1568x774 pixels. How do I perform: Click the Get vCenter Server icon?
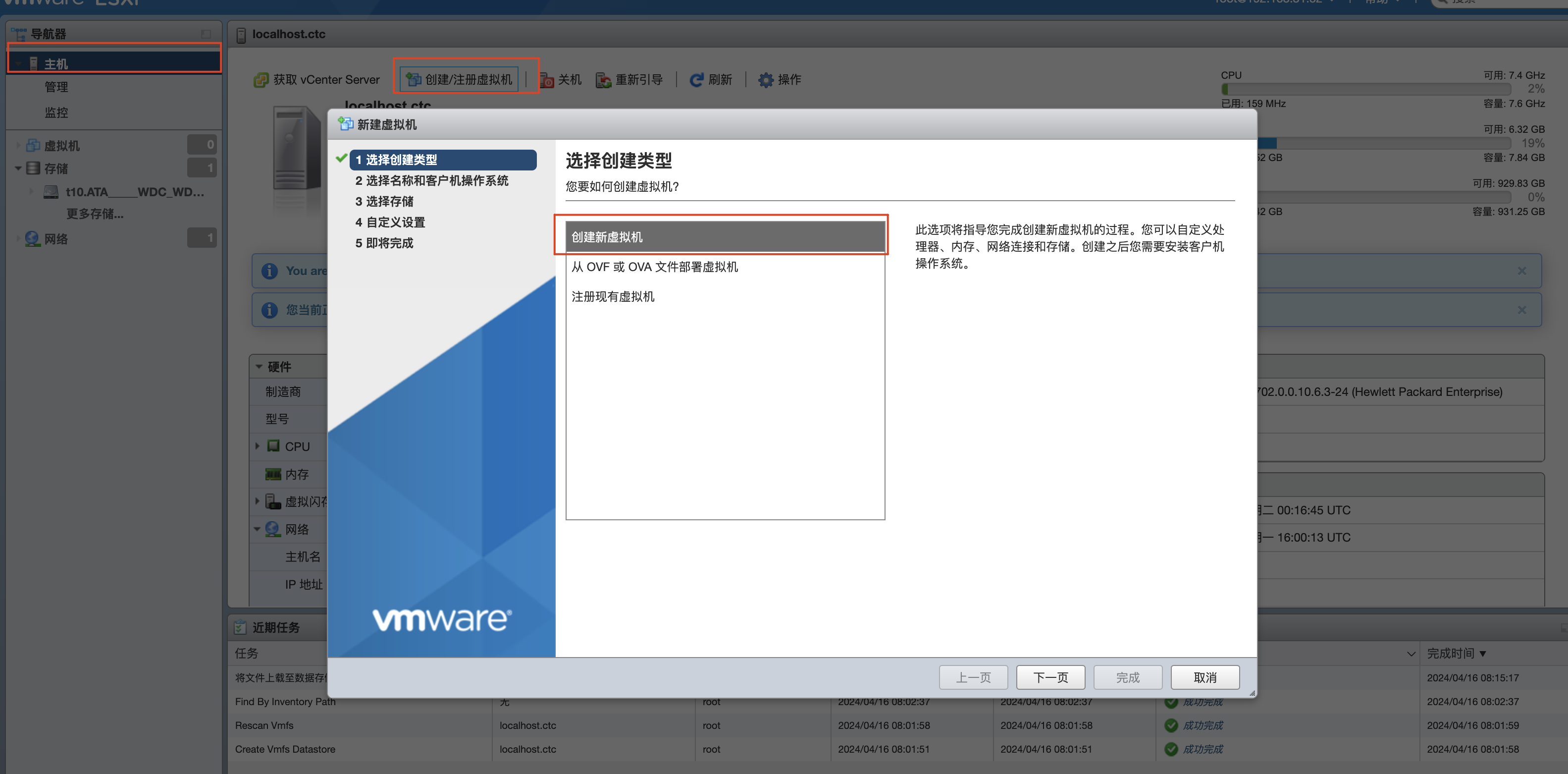click(261, 80)
